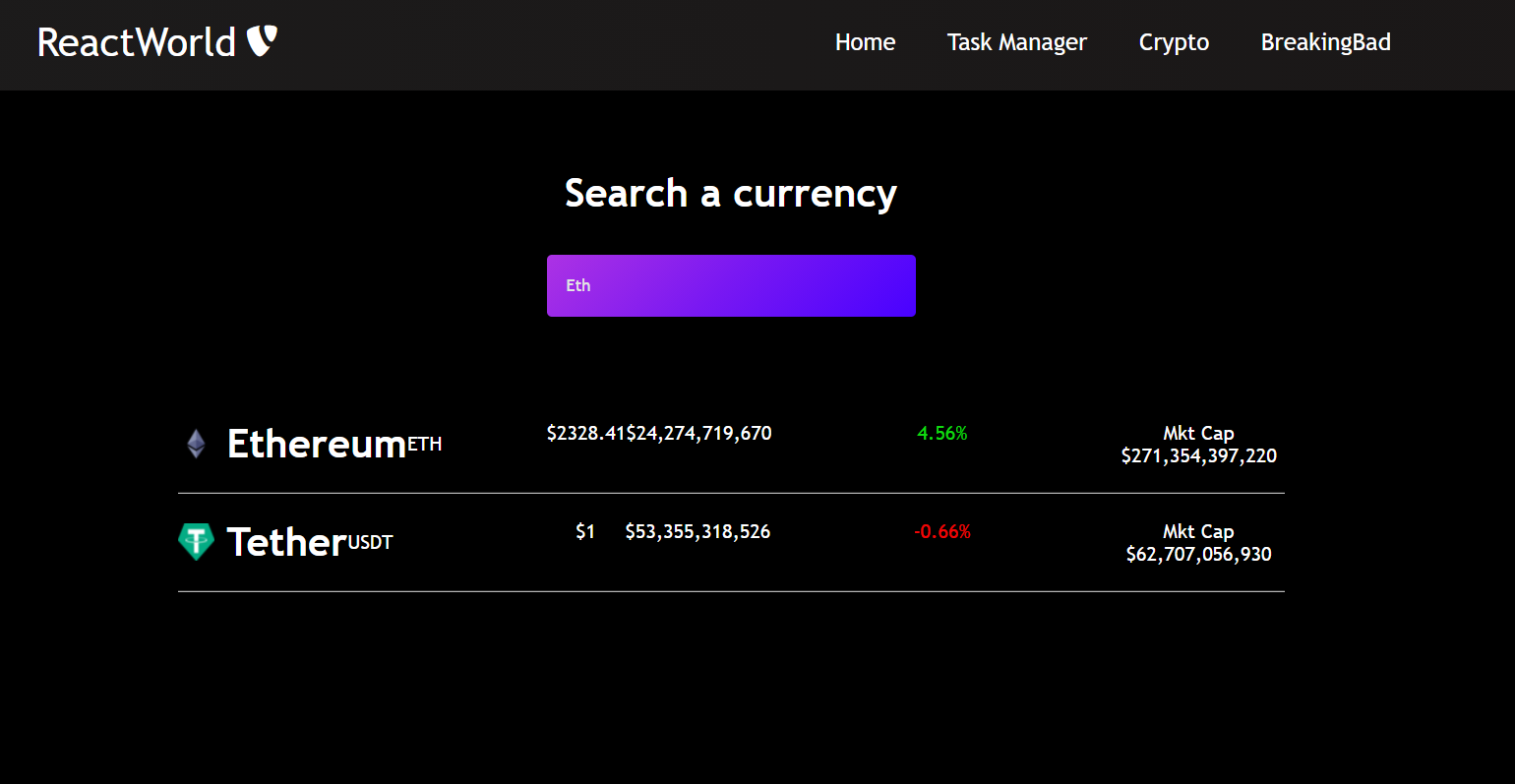This screenshot has height=784, width=1515.
Task: Click Mkt Cap label in Ethereum row
Action: point(1198,433)
